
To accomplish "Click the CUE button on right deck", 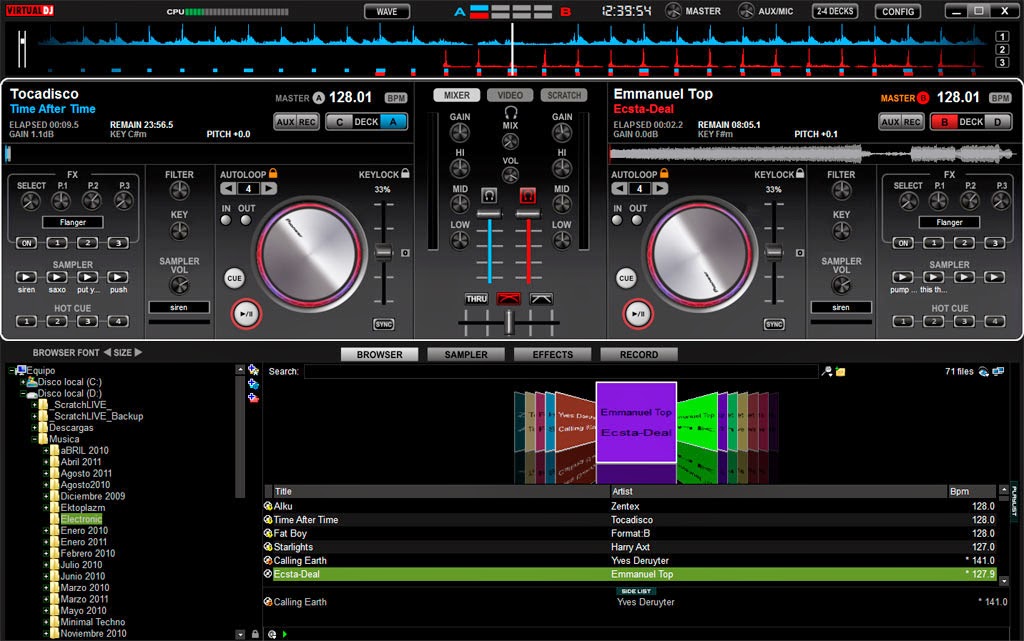I will point(626,278).
